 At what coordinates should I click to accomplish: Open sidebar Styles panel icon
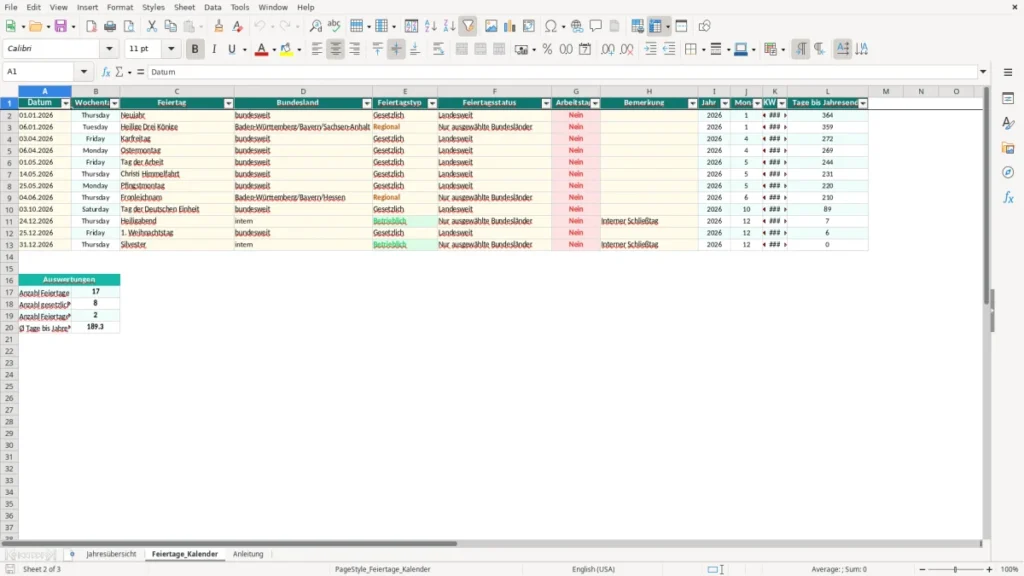point(1008,123)
